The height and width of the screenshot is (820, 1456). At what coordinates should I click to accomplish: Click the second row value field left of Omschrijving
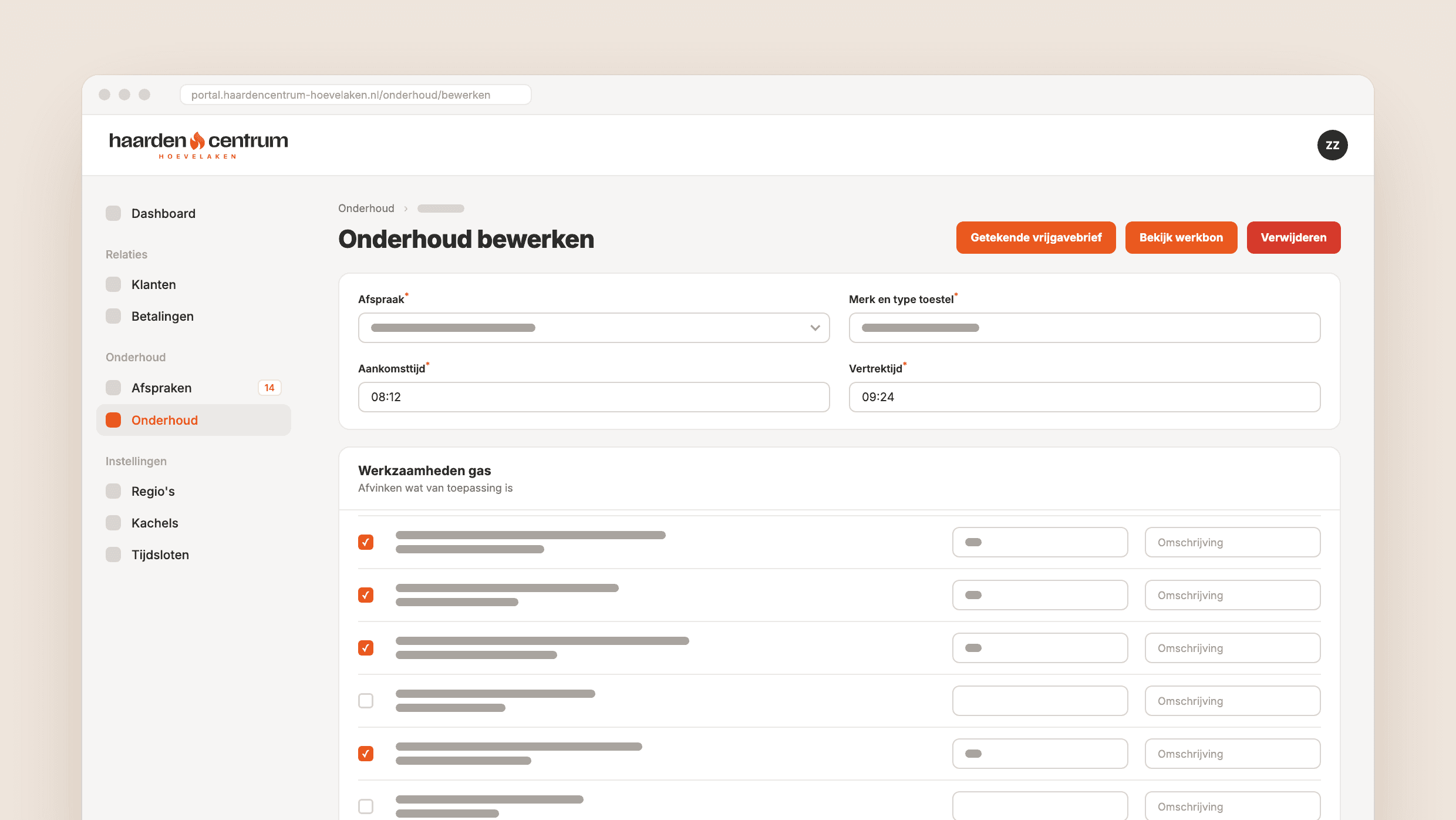(x=1040, y=595)
